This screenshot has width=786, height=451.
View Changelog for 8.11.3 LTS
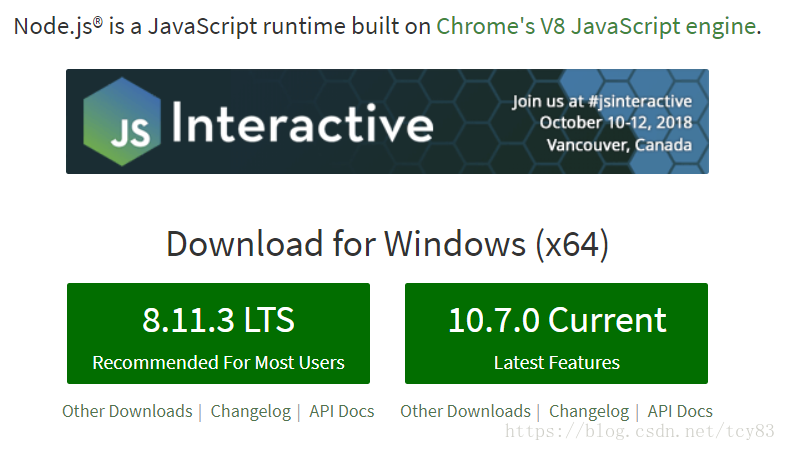(251, 412)
